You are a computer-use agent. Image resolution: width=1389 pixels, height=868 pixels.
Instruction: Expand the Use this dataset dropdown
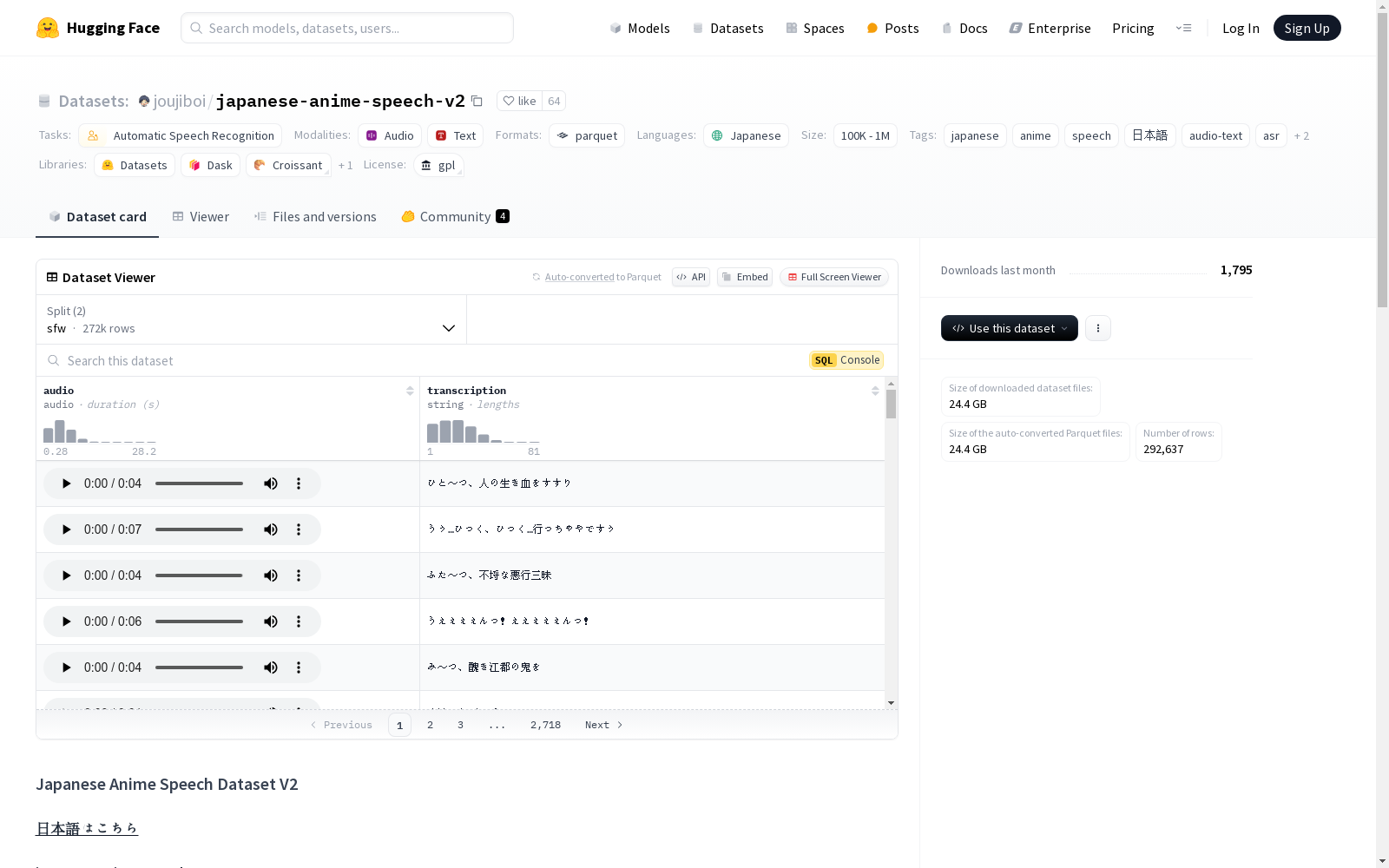[1010, 328]
